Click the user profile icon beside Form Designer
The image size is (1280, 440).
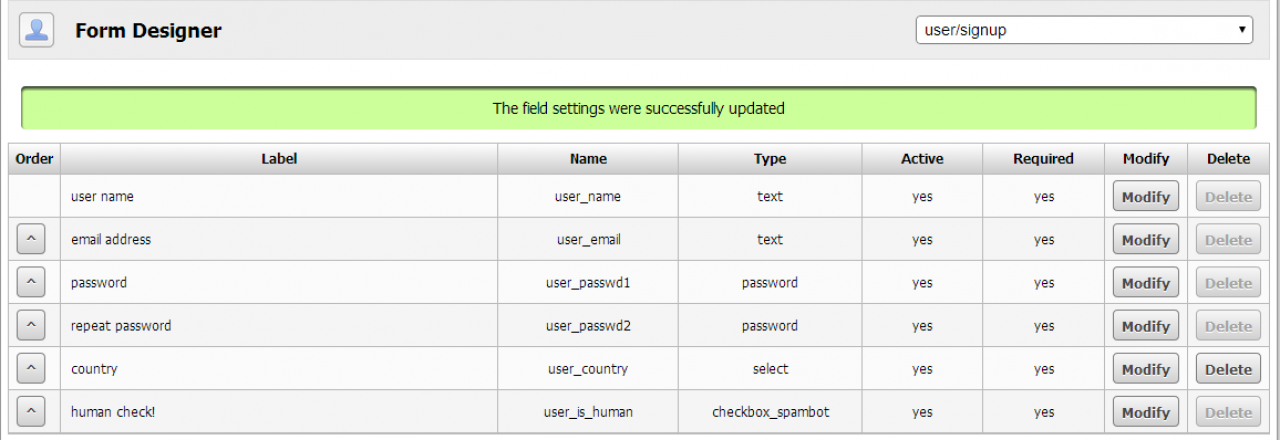point(37,30)
